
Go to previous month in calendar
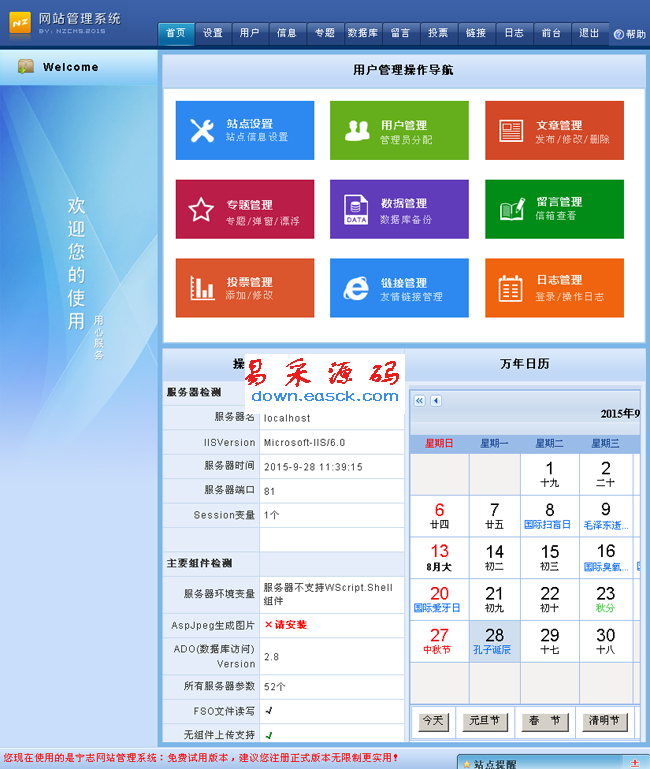click(436, 401)
